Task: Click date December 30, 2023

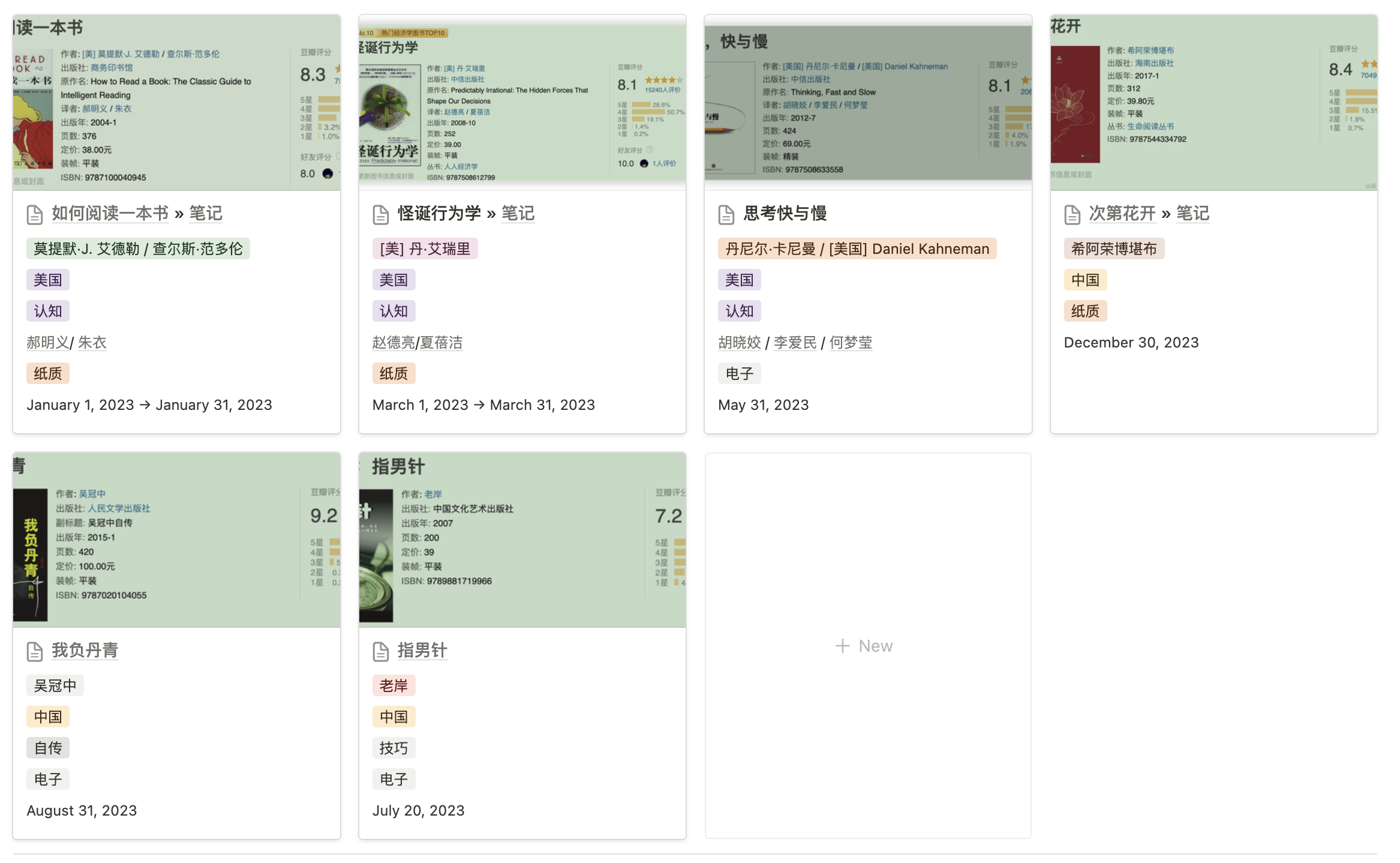Action: click(1131, 343)
